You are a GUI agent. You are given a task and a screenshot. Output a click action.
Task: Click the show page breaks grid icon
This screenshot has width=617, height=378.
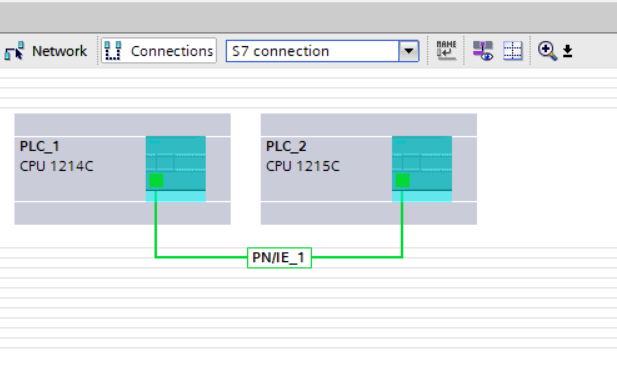[x=513, y=51]
